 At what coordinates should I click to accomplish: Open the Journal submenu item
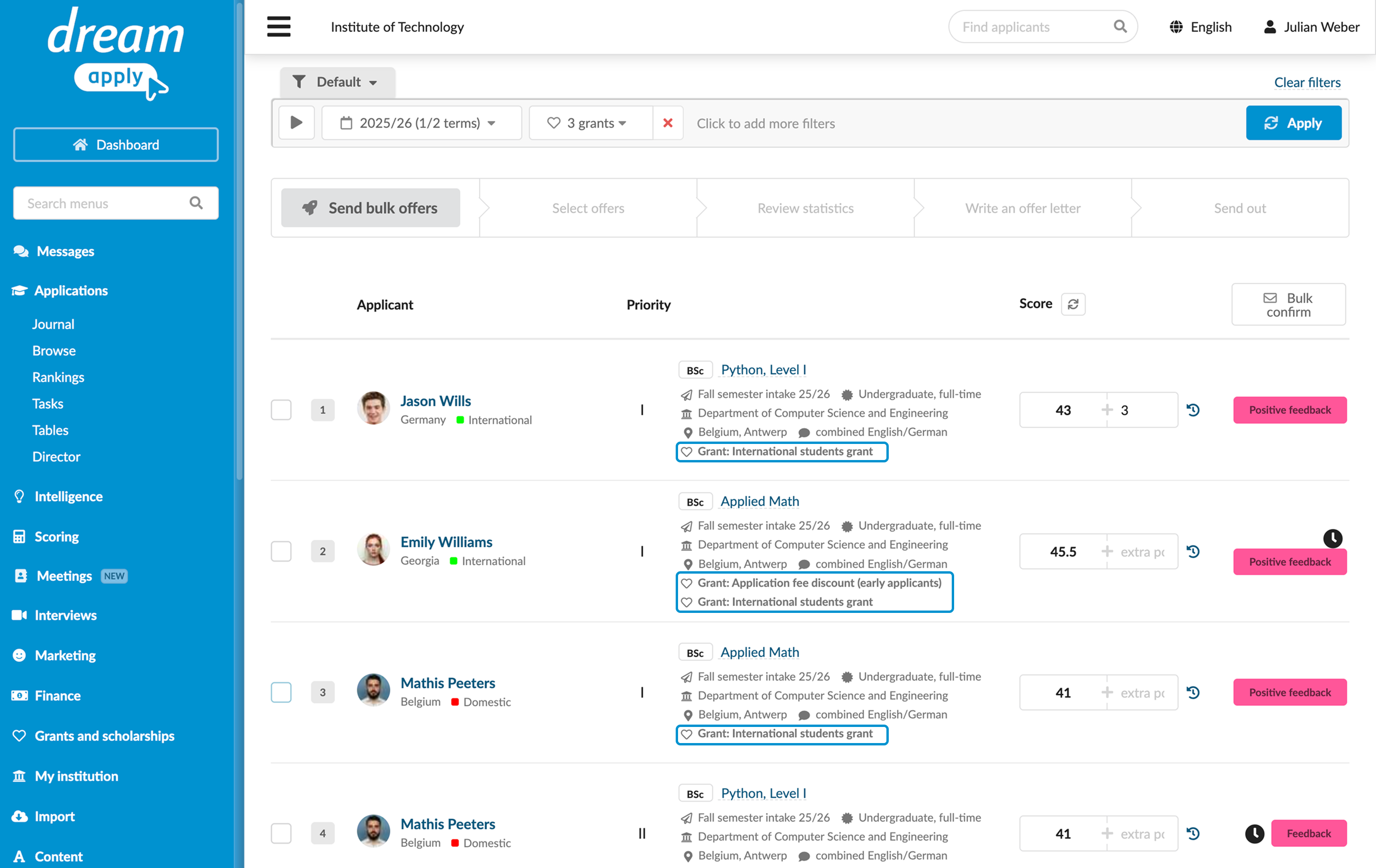pos(53,324)
